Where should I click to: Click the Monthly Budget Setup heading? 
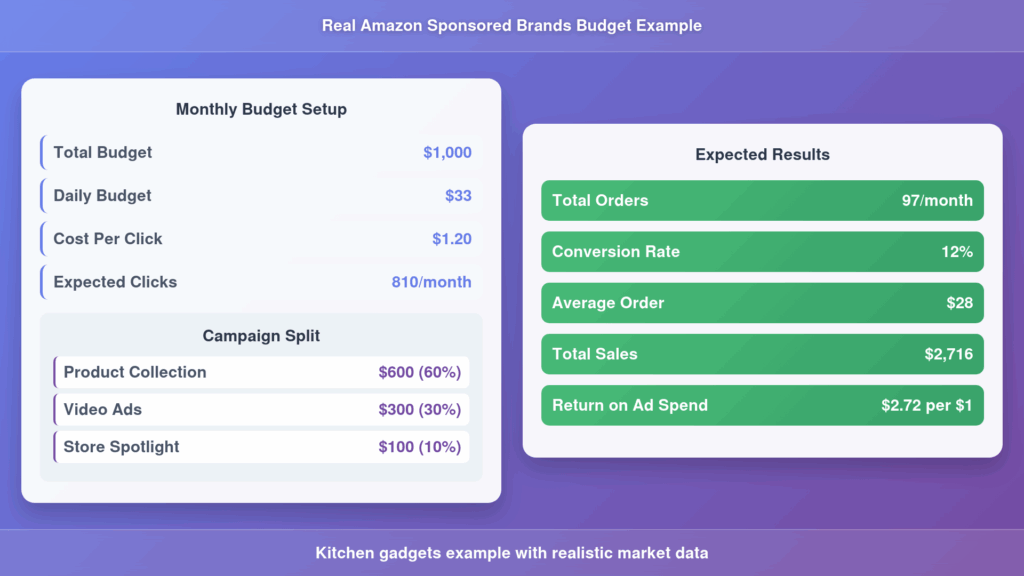pyautogui.click(x=261, y=109)
